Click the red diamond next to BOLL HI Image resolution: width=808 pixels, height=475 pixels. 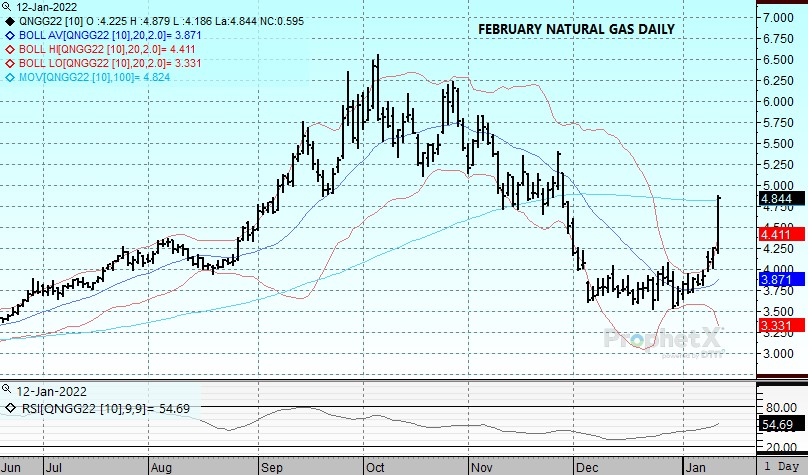[10, 47]
